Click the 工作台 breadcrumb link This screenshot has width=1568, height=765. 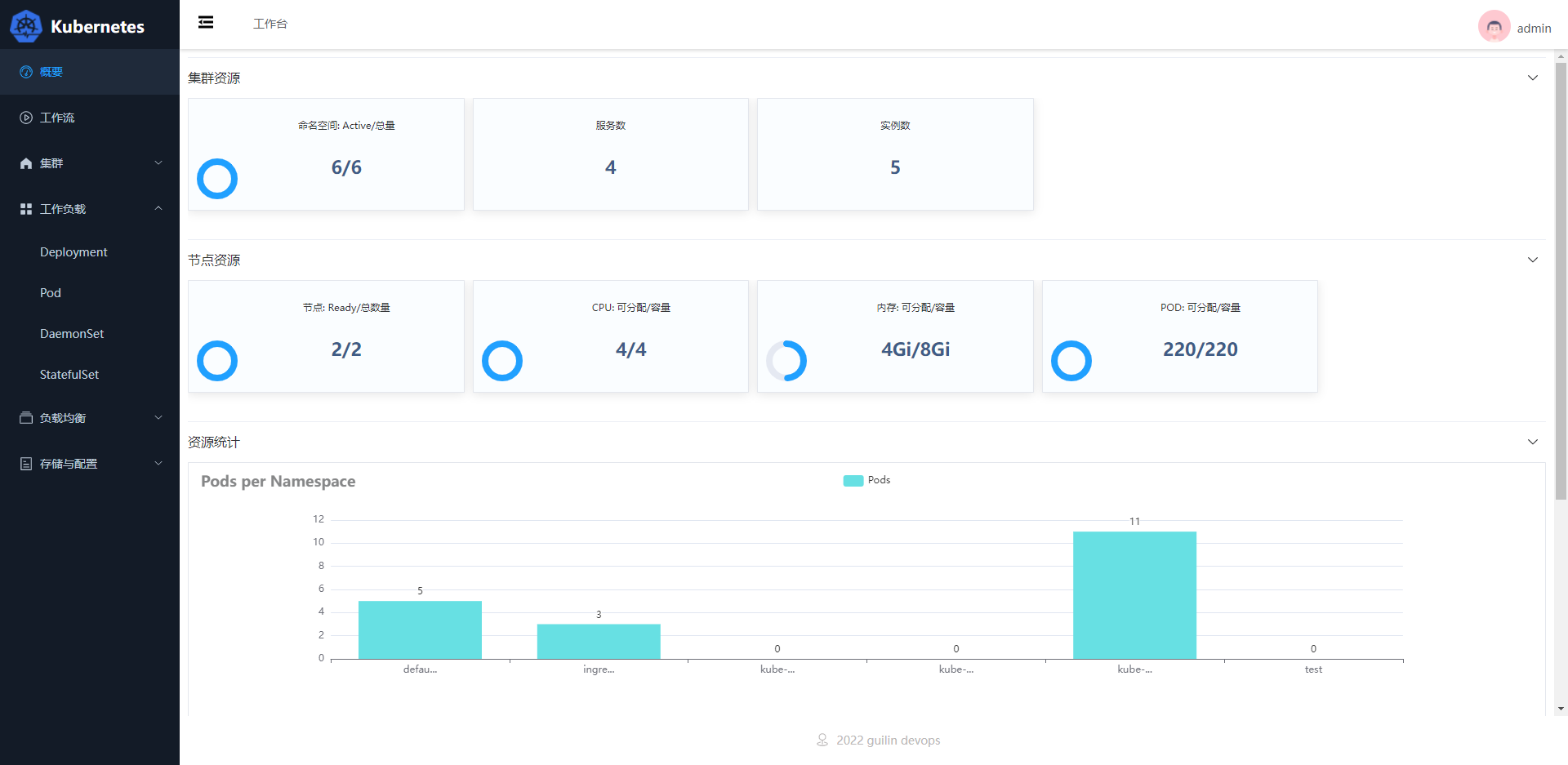(270, 24)
